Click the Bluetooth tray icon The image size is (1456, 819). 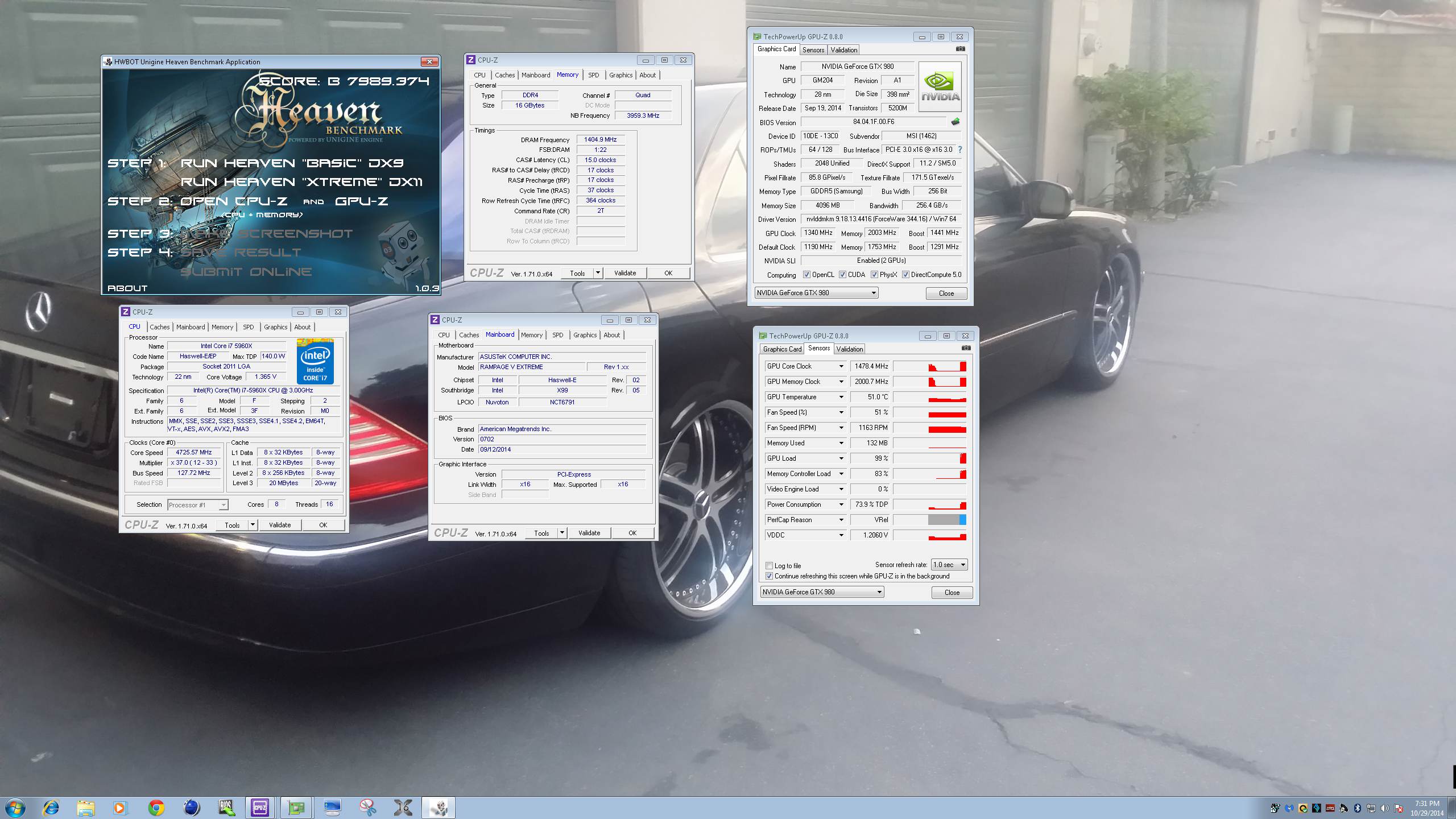[x=1357, y=808]
